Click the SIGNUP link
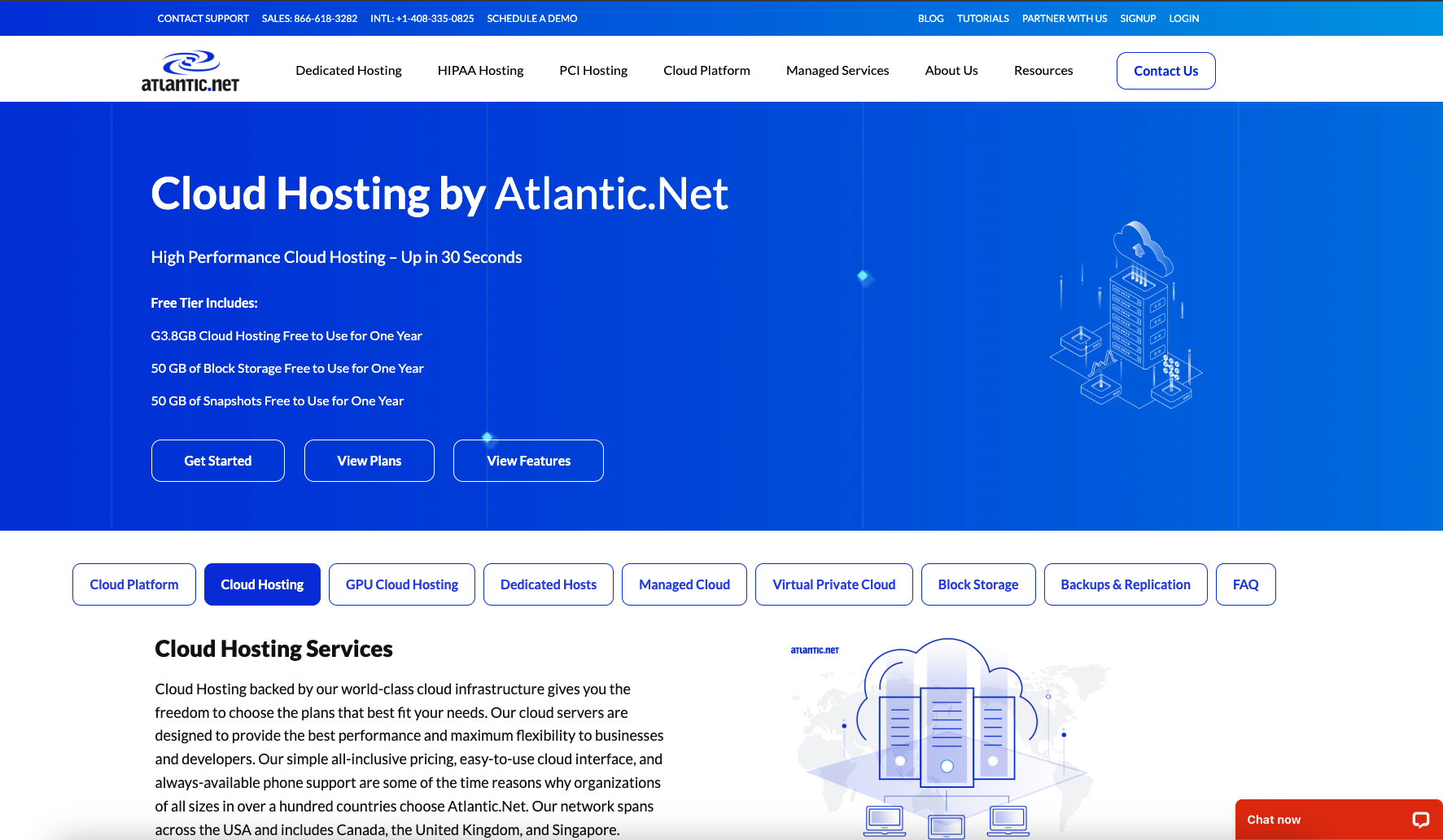1443x840 pixels. click(x=1138, y=18)
